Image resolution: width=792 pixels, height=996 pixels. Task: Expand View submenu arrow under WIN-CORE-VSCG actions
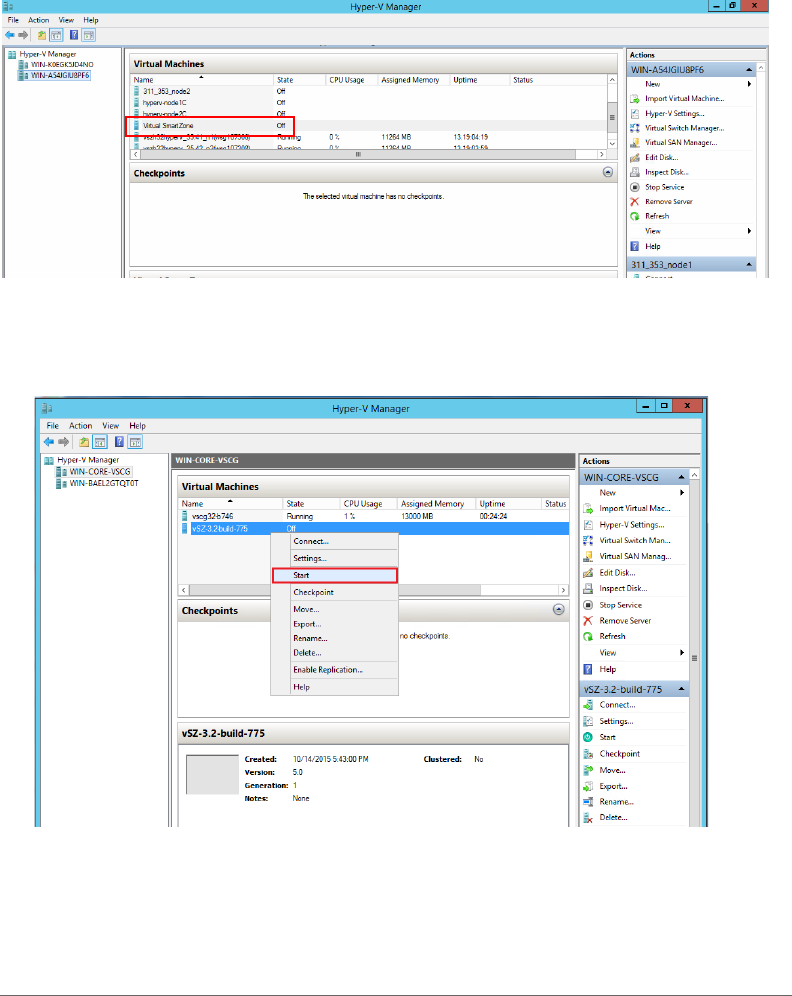pos(682,653)
